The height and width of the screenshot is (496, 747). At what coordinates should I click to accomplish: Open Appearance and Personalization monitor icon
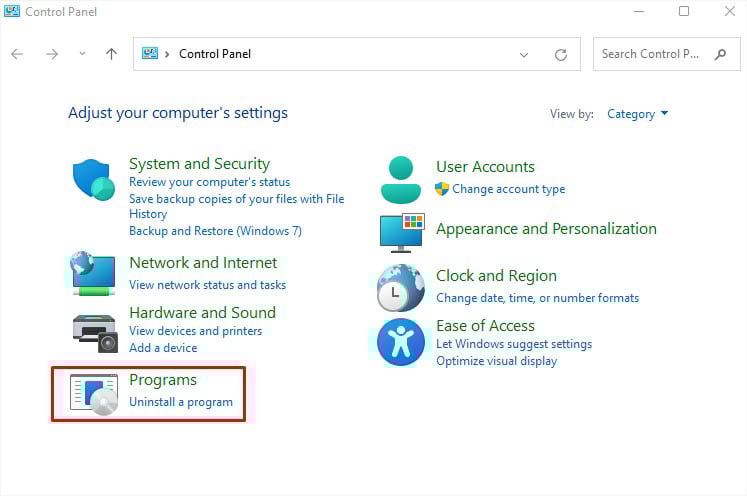pos(402,233)
